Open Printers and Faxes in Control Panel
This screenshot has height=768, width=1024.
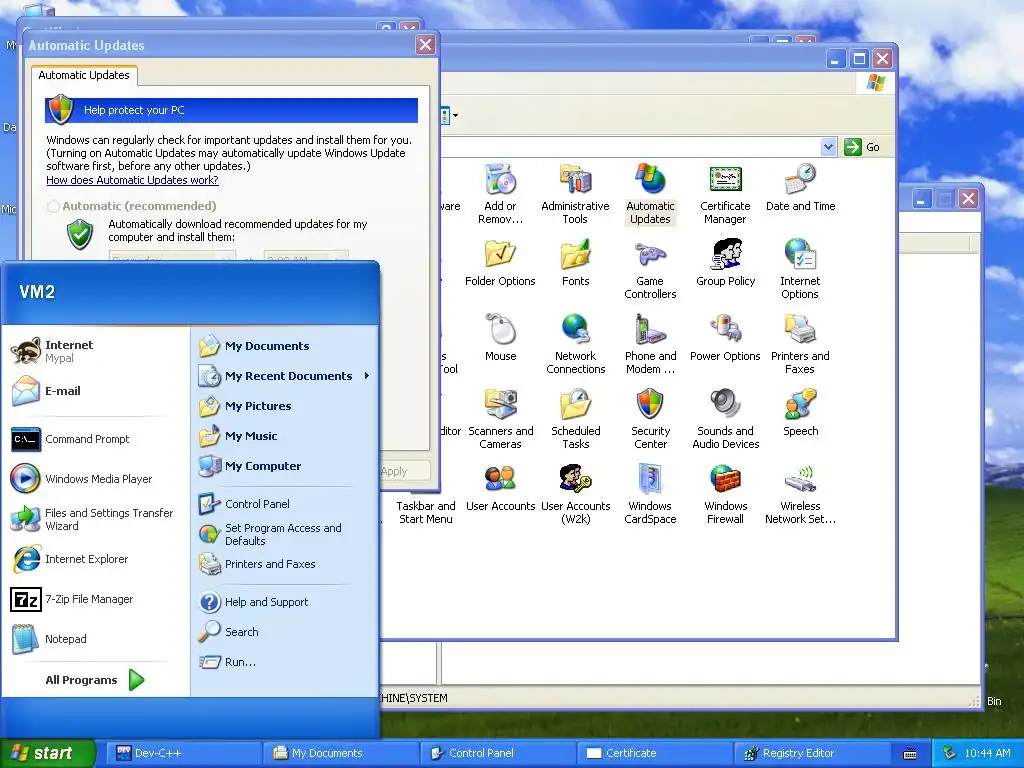[800, 344]
